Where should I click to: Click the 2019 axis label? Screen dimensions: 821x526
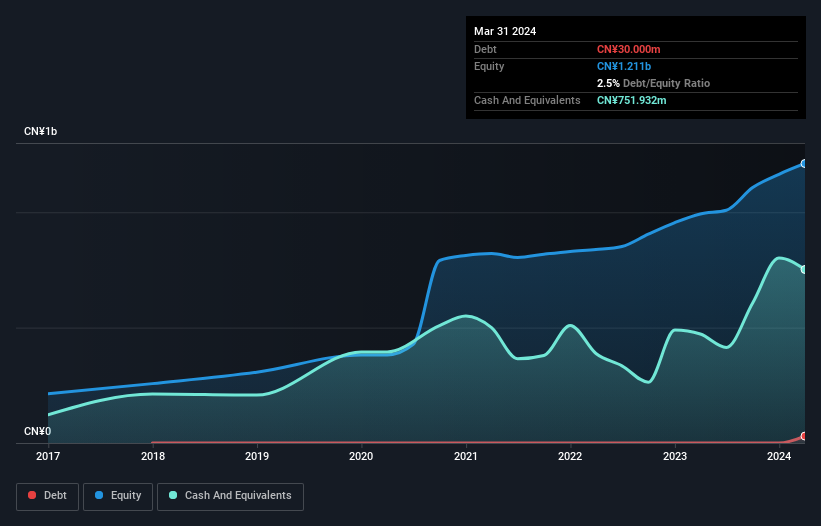[257, 456]
